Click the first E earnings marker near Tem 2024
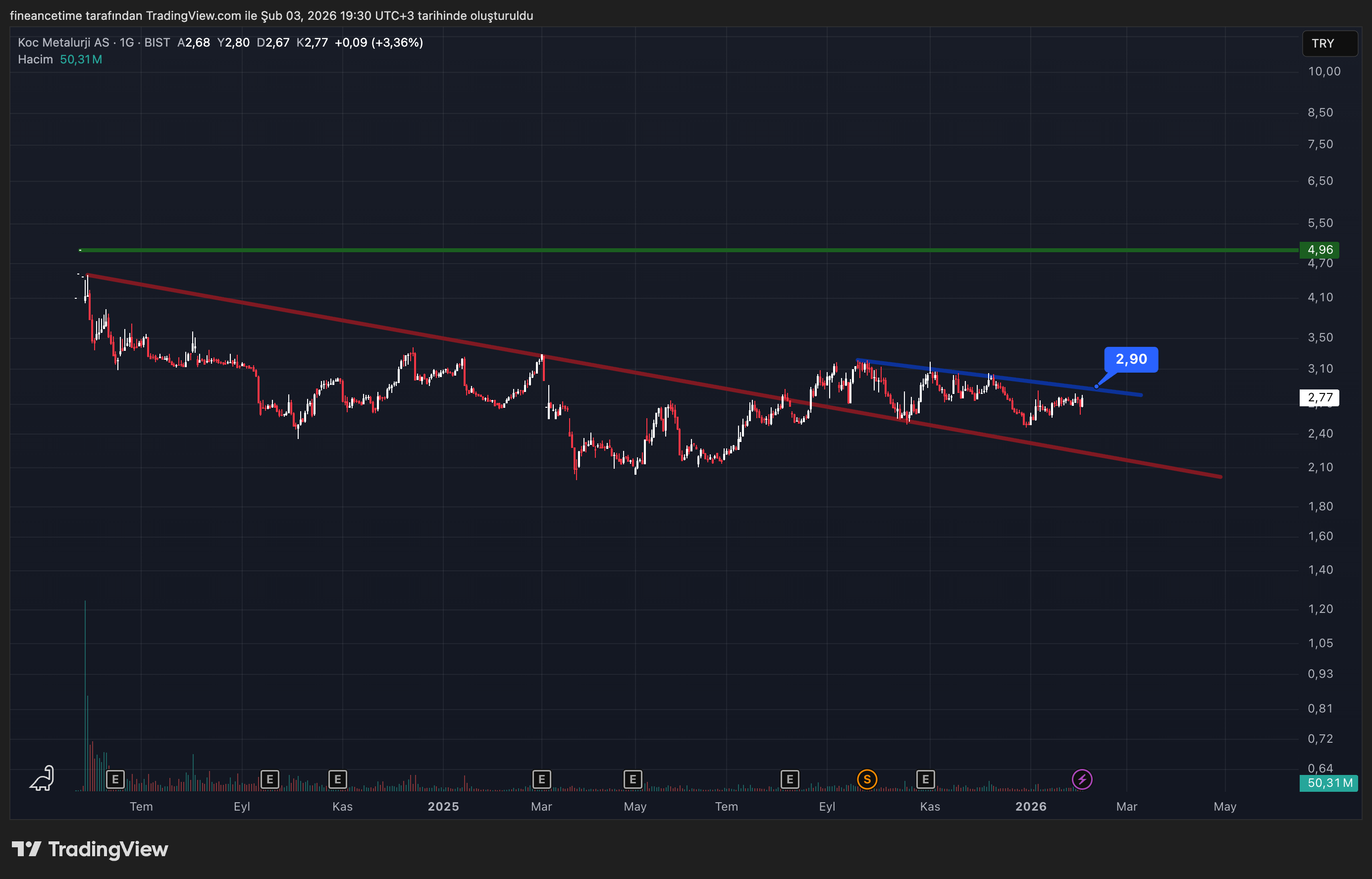This screenshot has width=1372, height=879. 115,779
